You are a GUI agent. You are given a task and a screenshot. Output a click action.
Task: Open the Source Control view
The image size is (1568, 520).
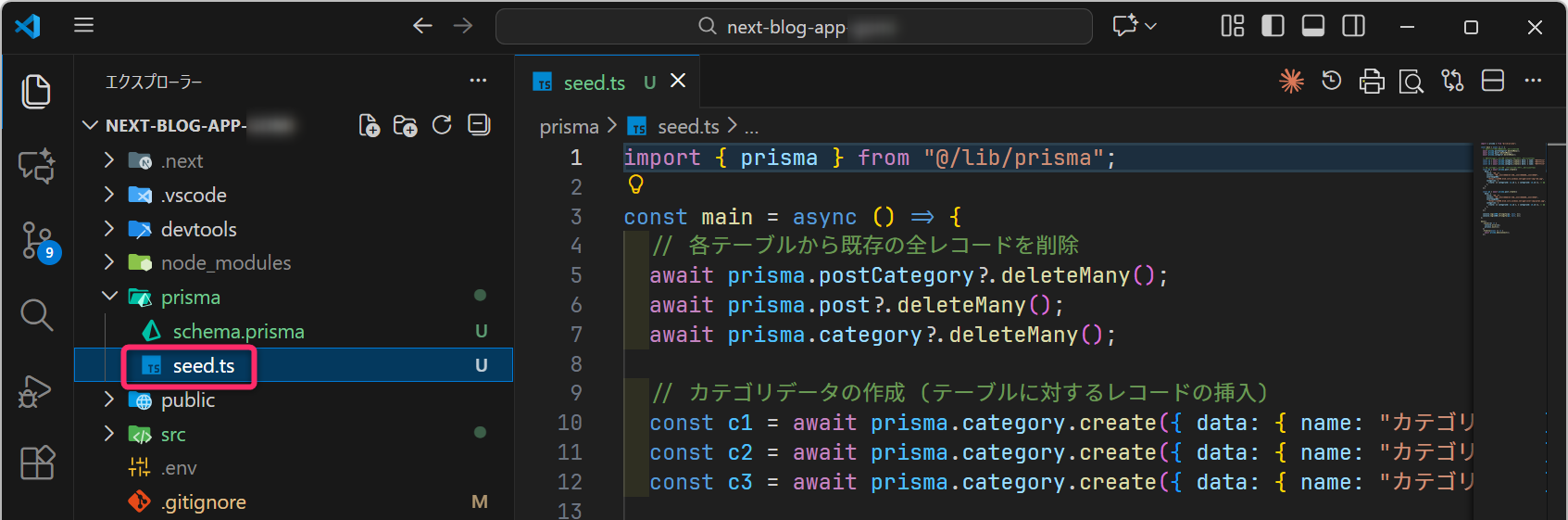[37, 240]
